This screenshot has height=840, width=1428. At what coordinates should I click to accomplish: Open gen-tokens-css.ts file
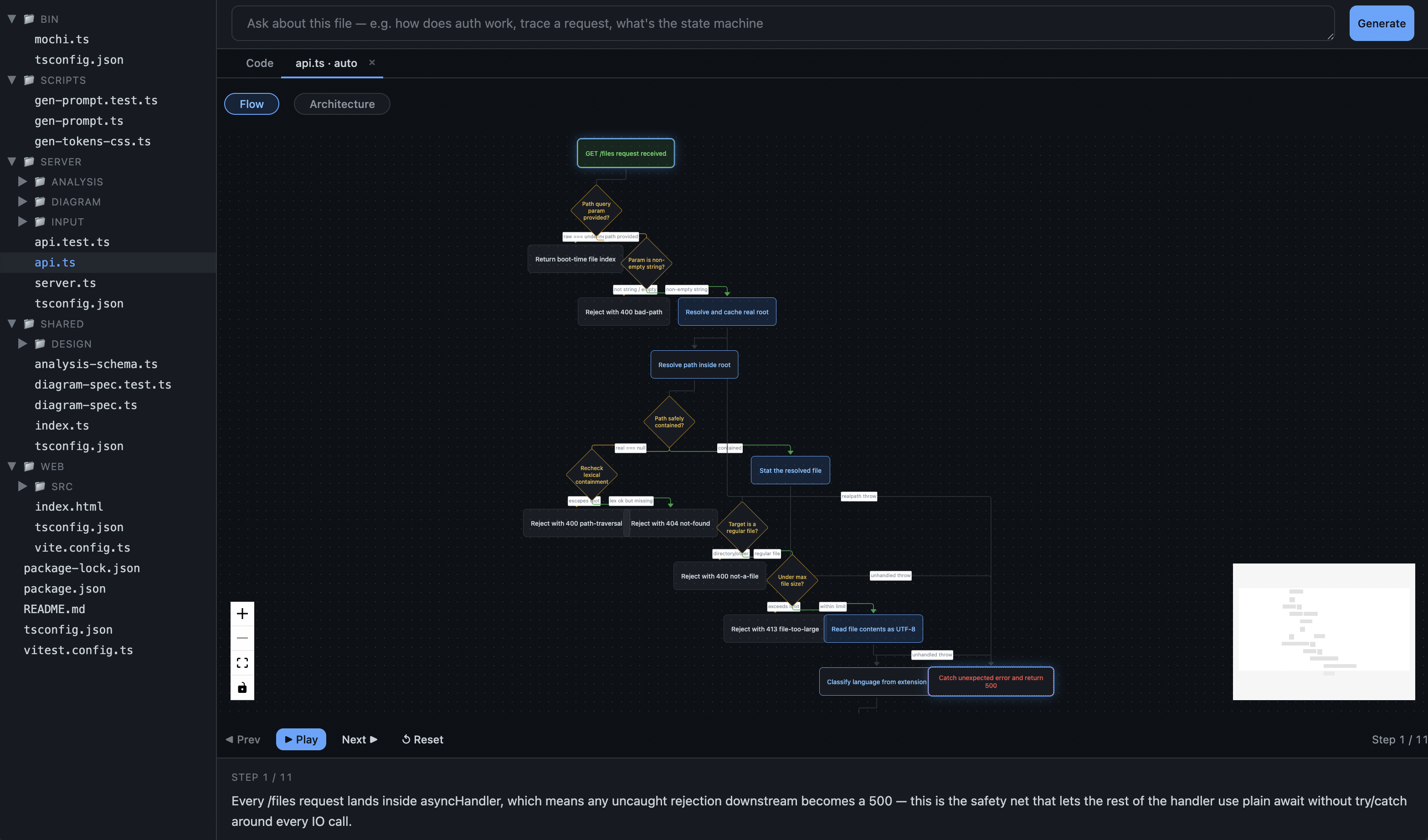tap(92, 142)
